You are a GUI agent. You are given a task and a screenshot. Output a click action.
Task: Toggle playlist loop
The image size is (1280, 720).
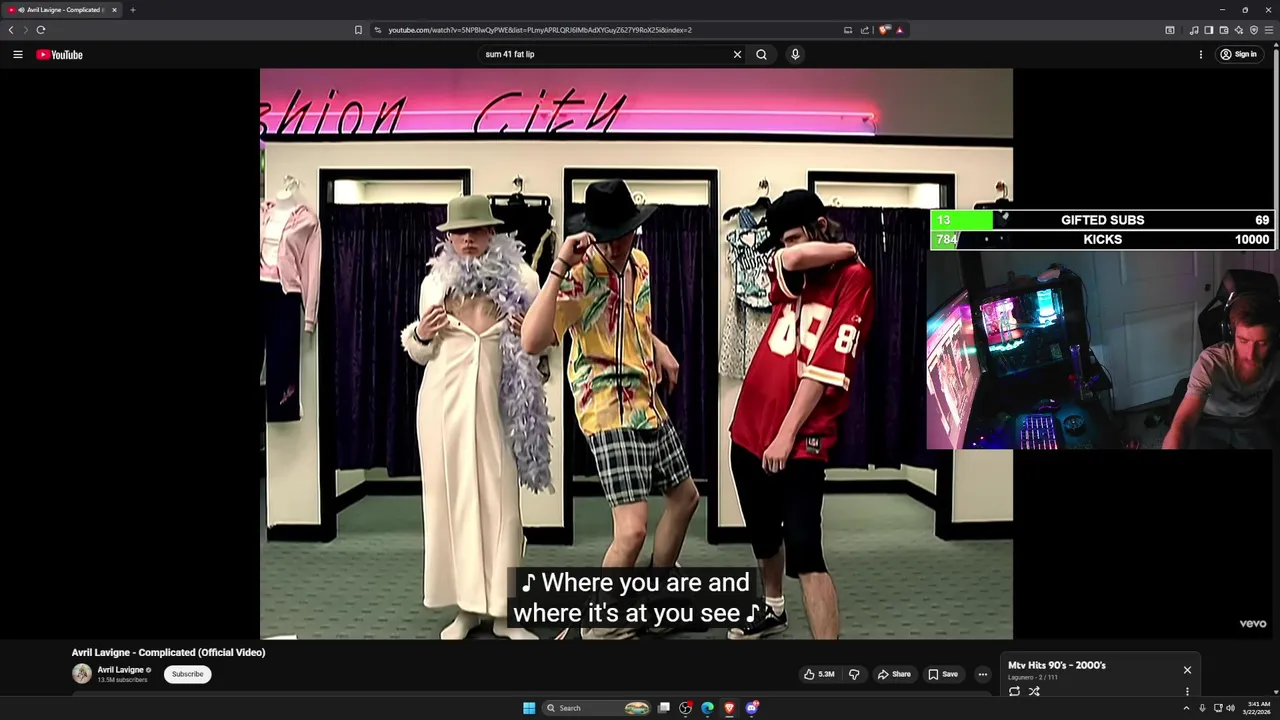coord(1014,691)
